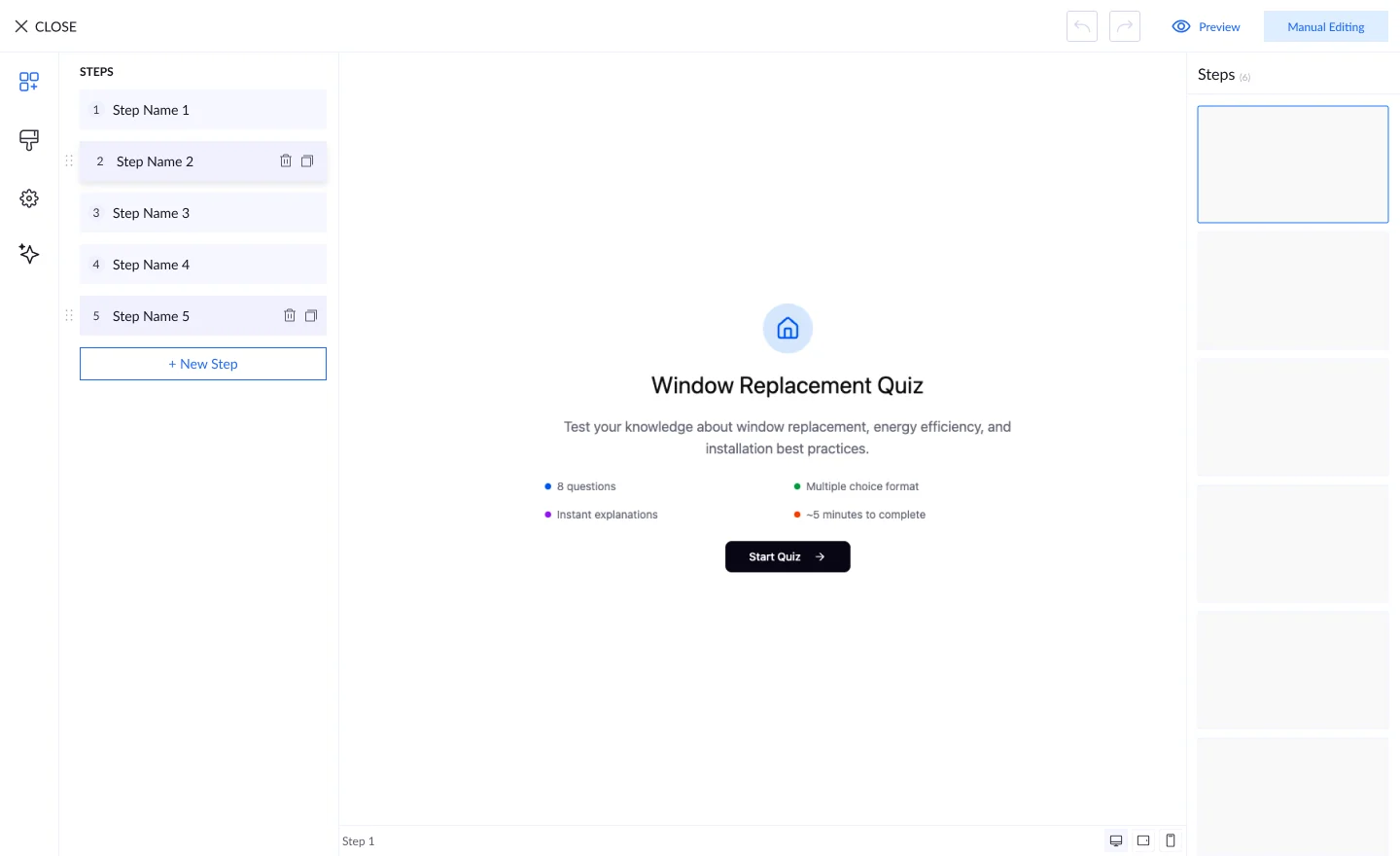The height and width of the screenshot is (856, 1400).
Task: Duplicate Step Name 2 using copy icon
Action: 307,160
